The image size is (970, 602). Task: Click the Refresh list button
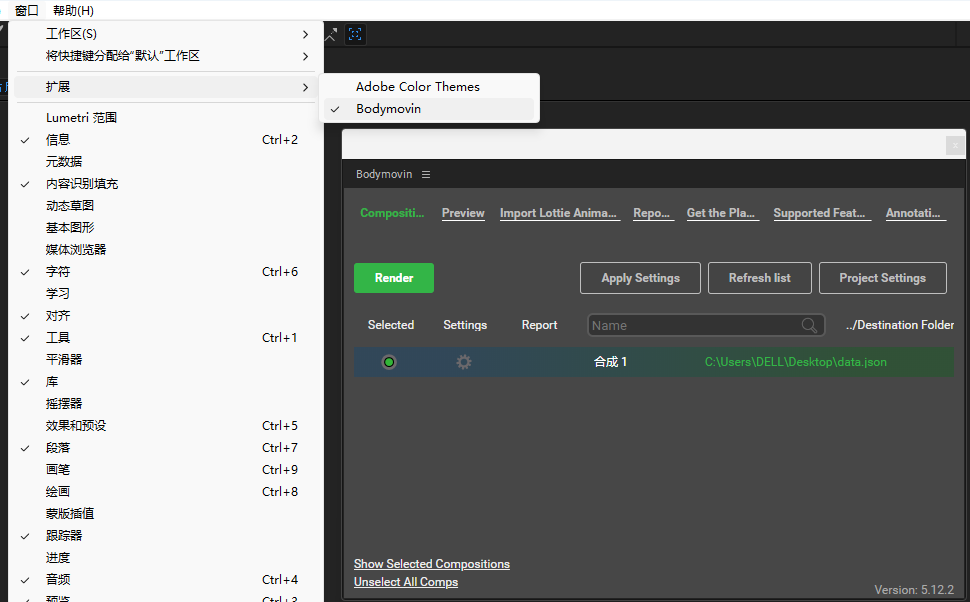coord(760,278)
